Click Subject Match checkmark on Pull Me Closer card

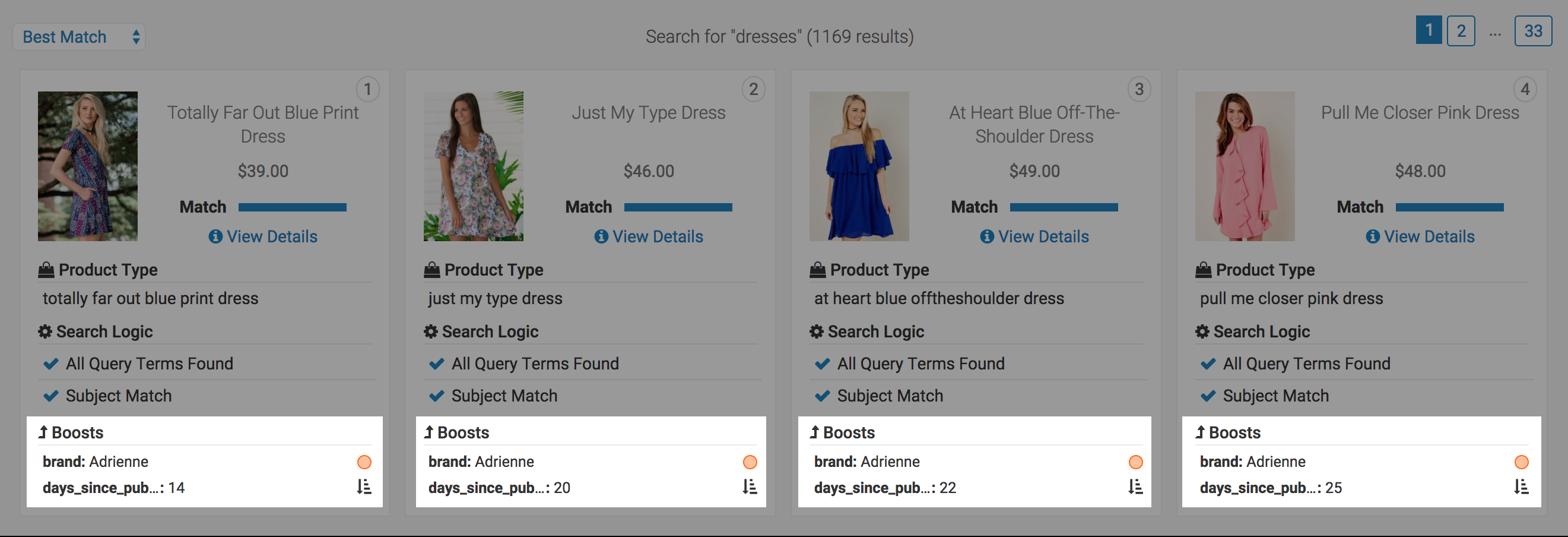1208,396
